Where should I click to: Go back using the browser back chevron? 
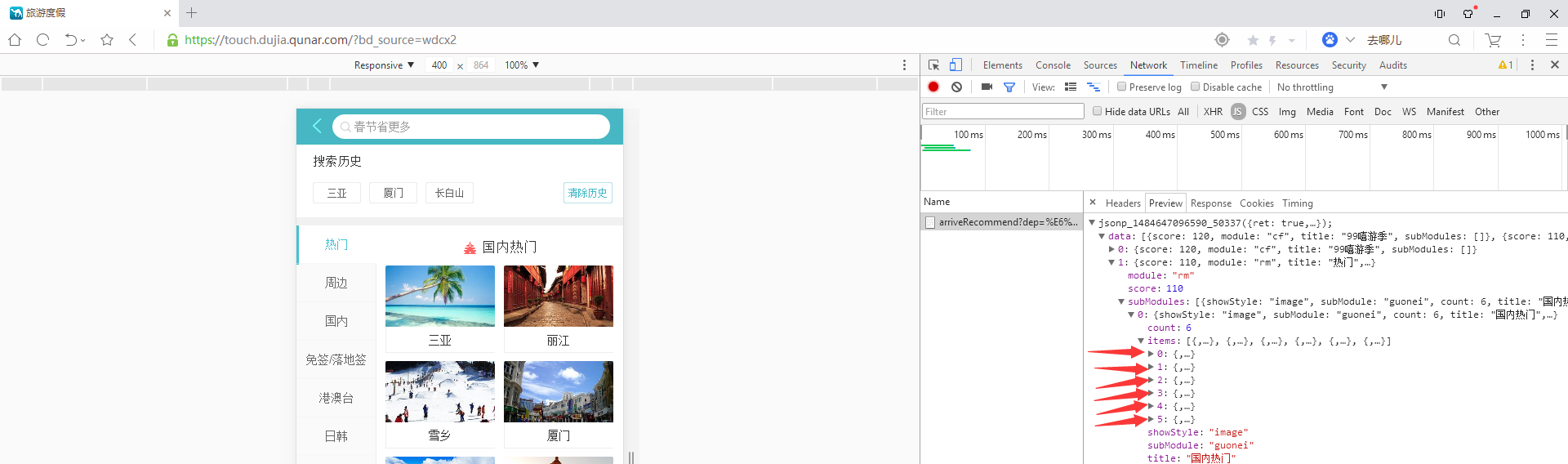(x=133, y=39)
